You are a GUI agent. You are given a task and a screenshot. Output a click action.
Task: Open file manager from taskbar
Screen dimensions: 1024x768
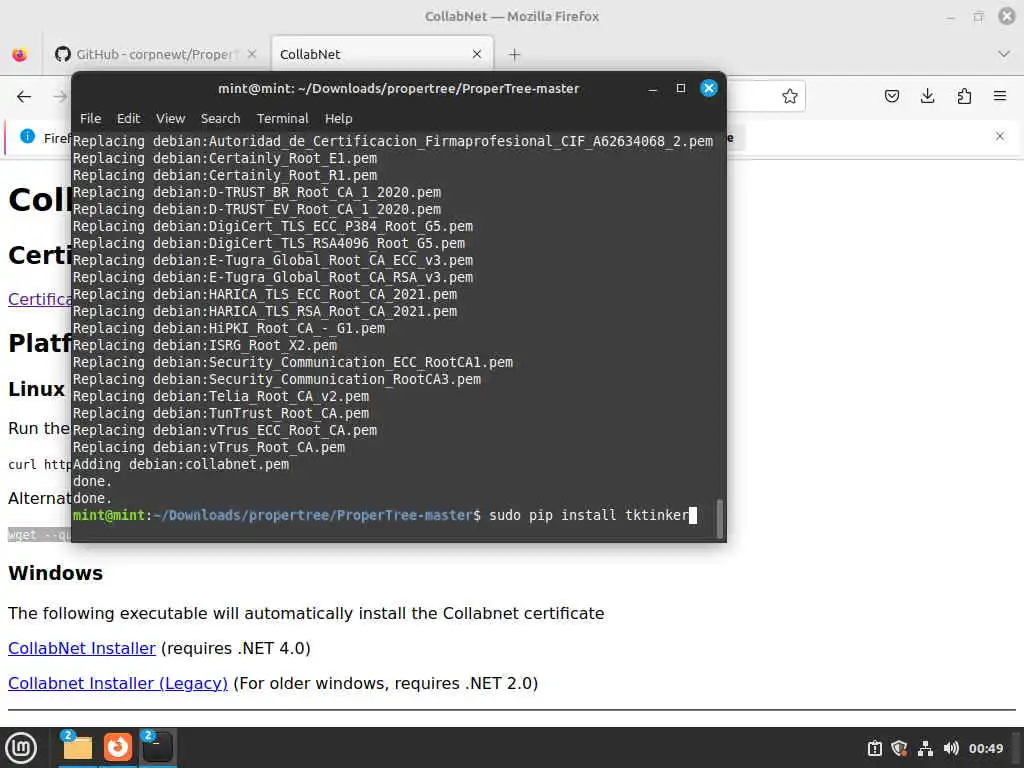77,748
